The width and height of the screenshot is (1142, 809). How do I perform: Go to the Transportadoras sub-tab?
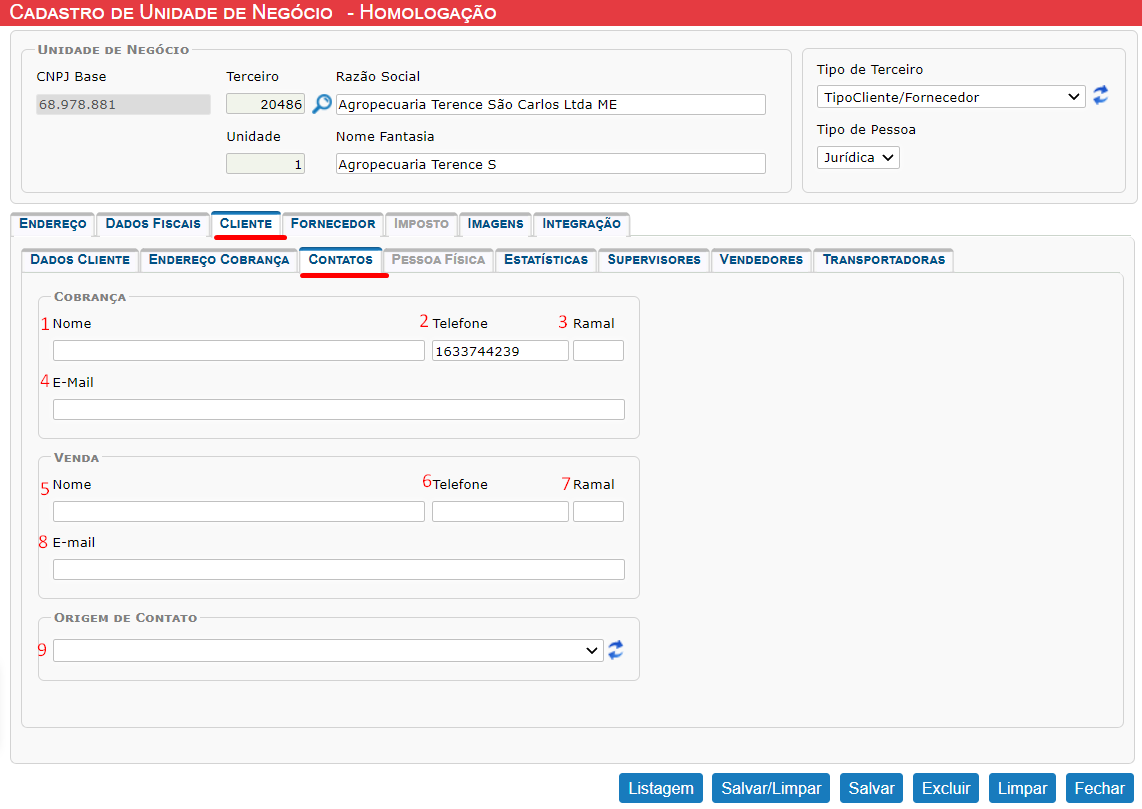(883, 259)
